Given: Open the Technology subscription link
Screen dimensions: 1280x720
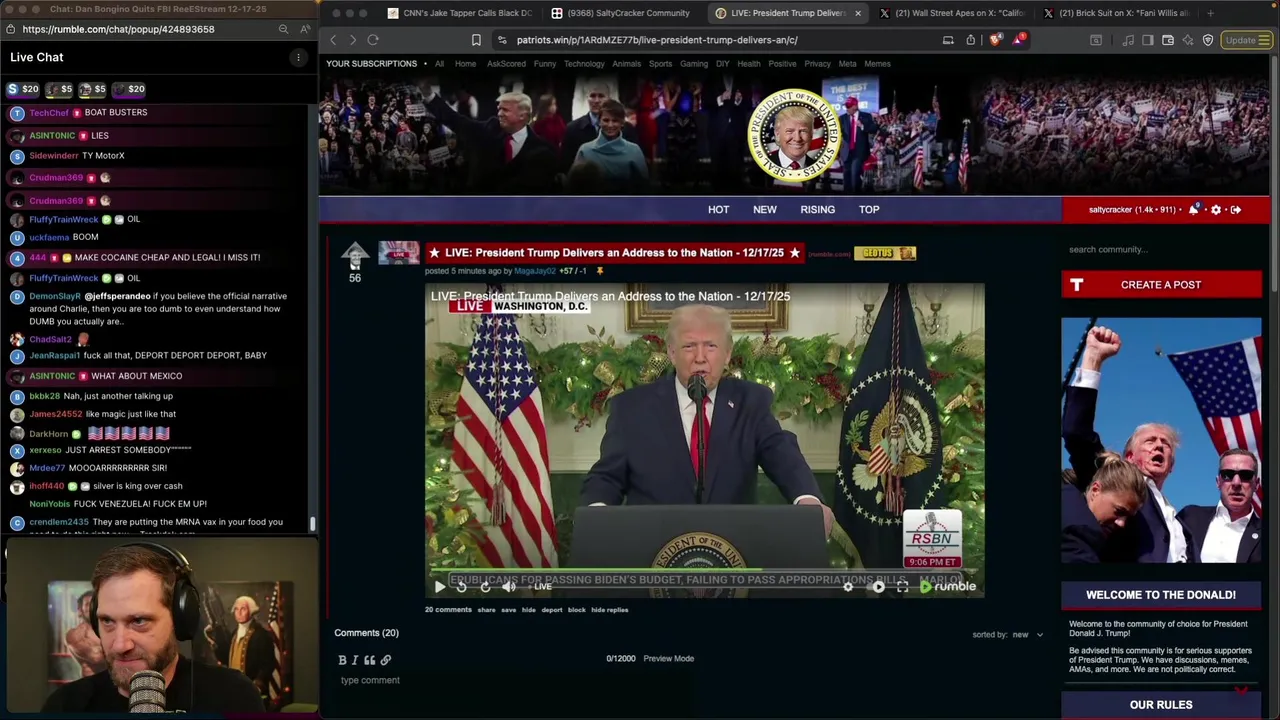Looking at the screenshot, I should [x=584, y=64].
